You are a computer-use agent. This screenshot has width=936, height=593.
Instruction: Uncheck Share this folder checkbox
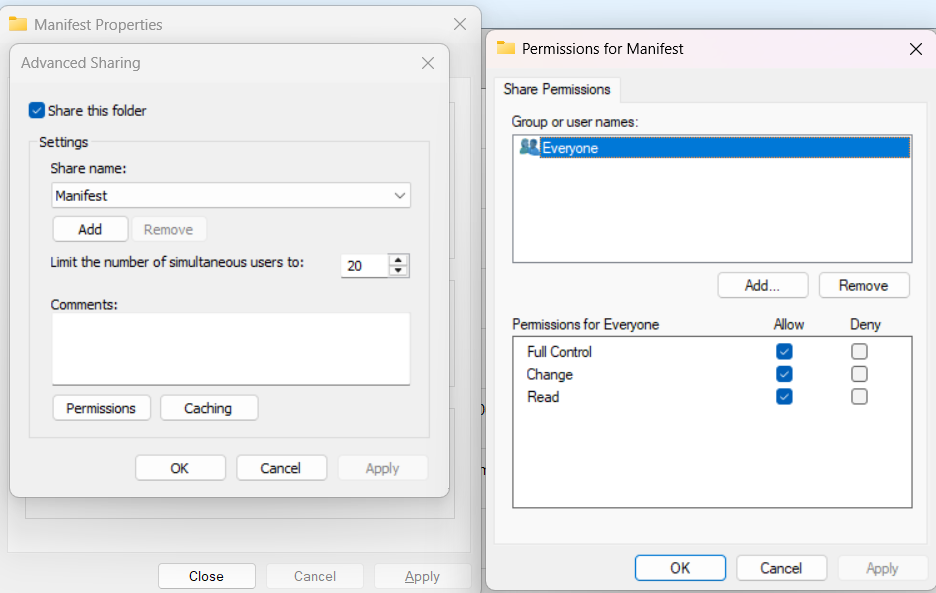click(37, 110)
